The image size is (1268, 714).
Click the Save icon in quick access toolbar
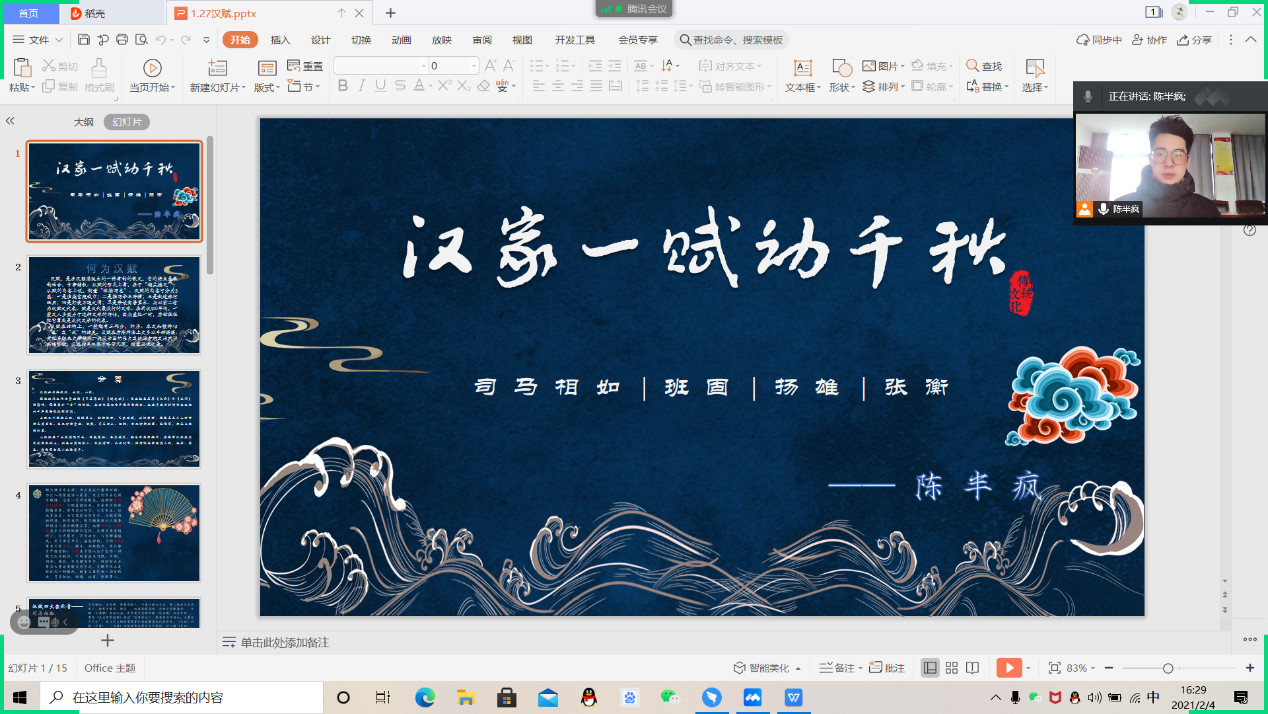click(84, 40)
